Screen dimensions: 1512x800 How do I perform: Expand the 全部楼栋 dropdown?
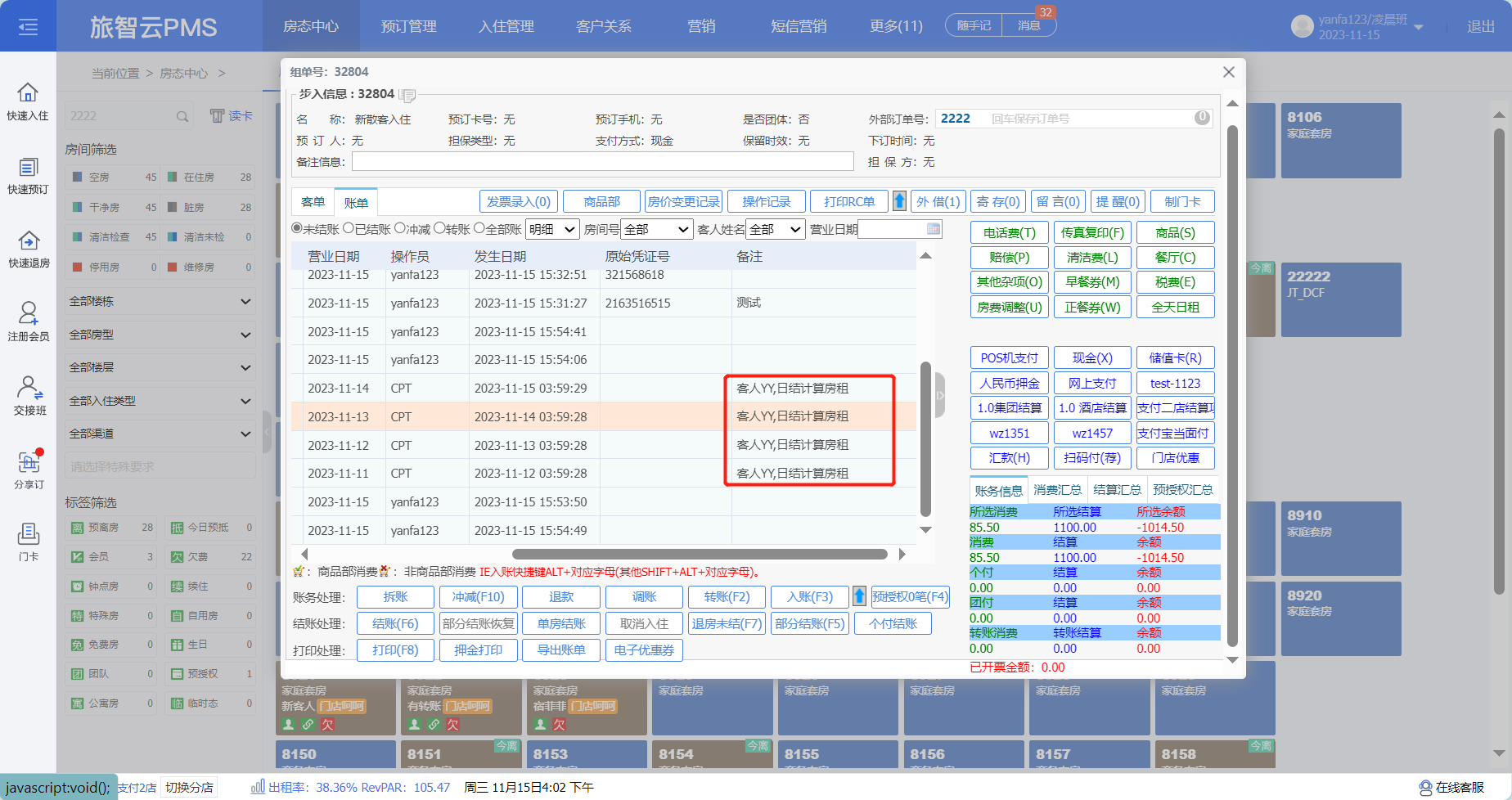coord(160,301)
